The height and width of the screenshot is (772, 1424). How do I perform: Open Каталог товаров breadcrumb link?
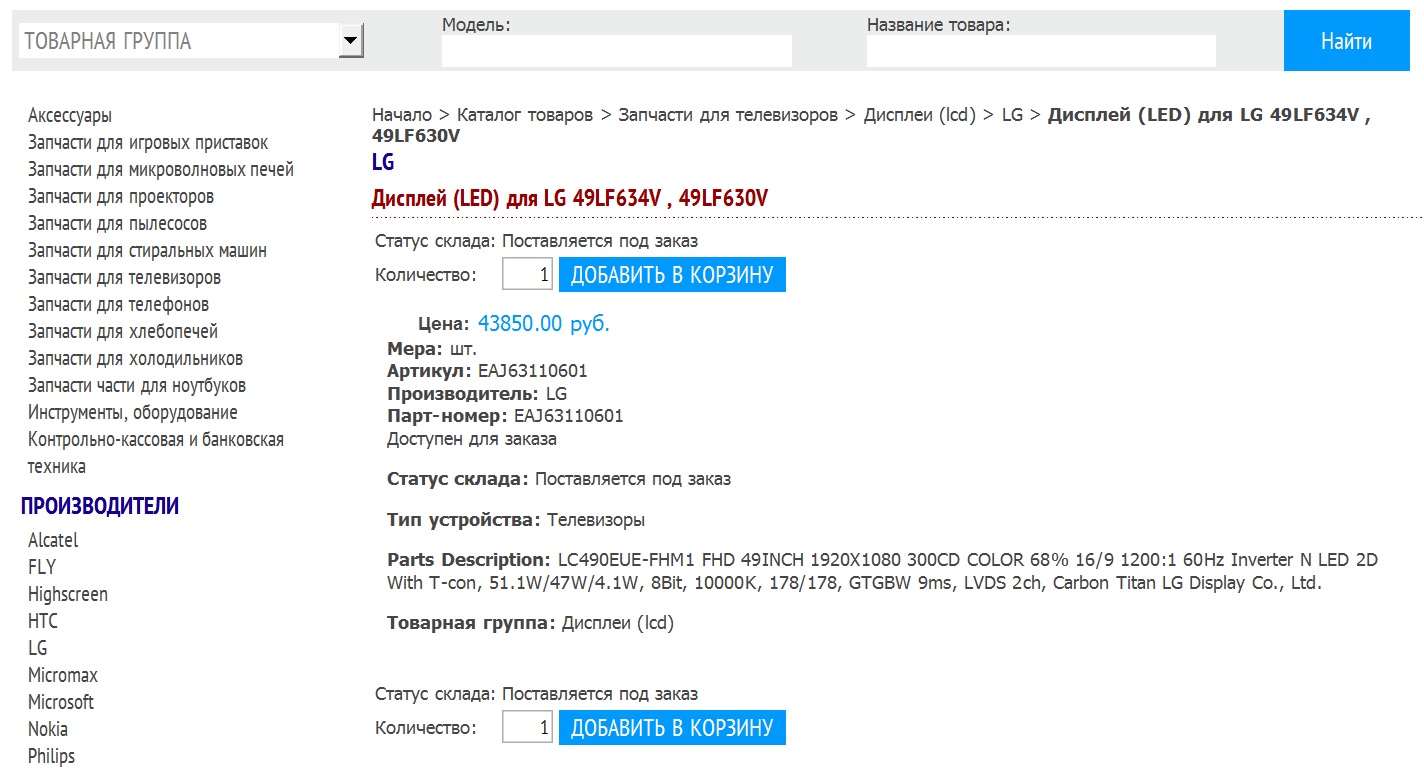pyautogui.click(x=525, y=115)
